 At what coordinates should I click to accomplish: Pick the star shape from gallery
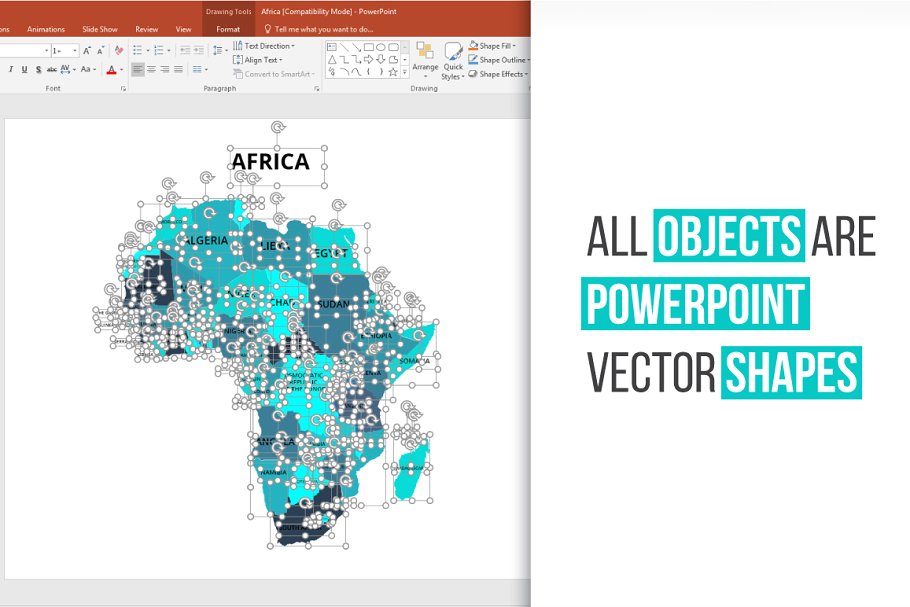tap(393, 72)
